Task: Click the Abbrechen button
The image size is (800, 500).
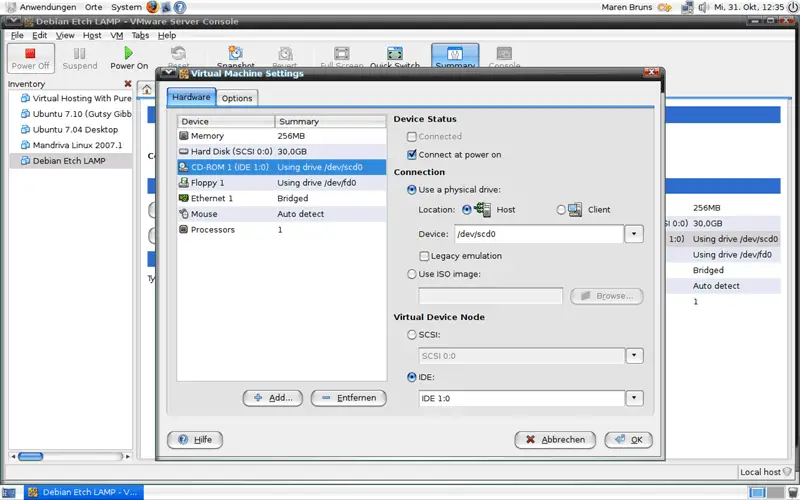Action: coord(555,440)
